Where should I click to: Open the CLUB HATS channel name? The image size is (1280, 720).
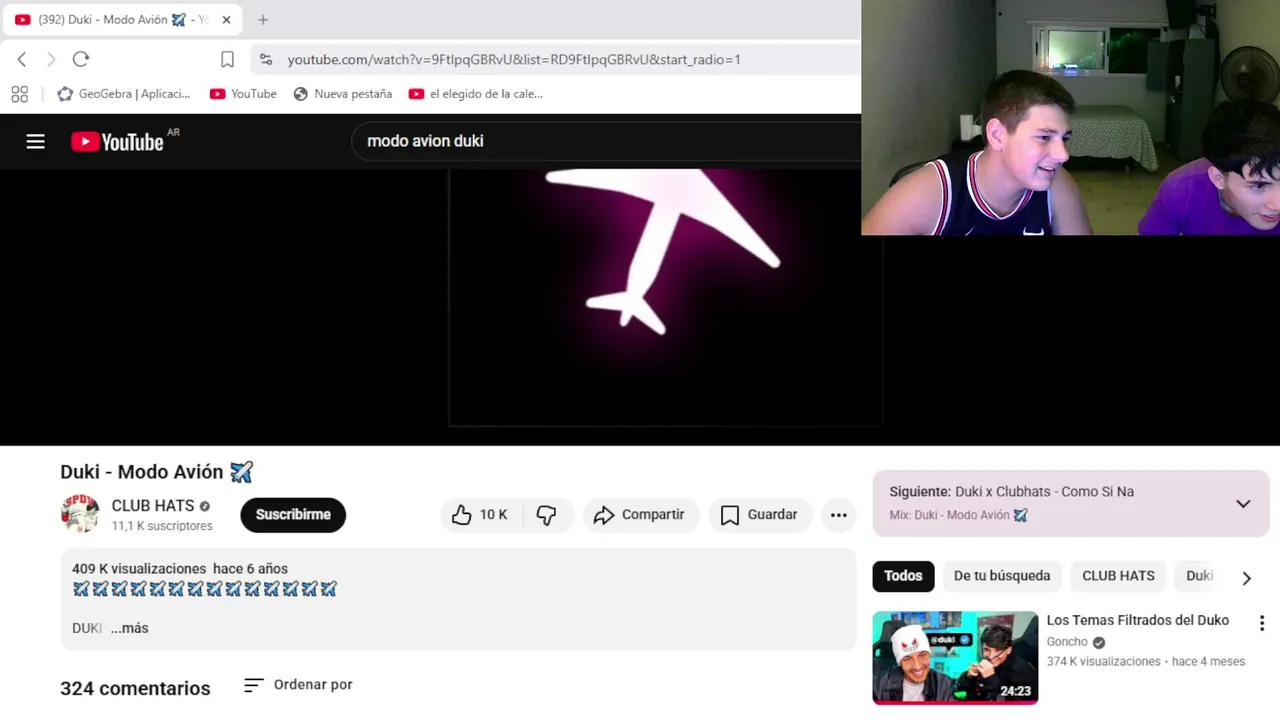point(153,506)
